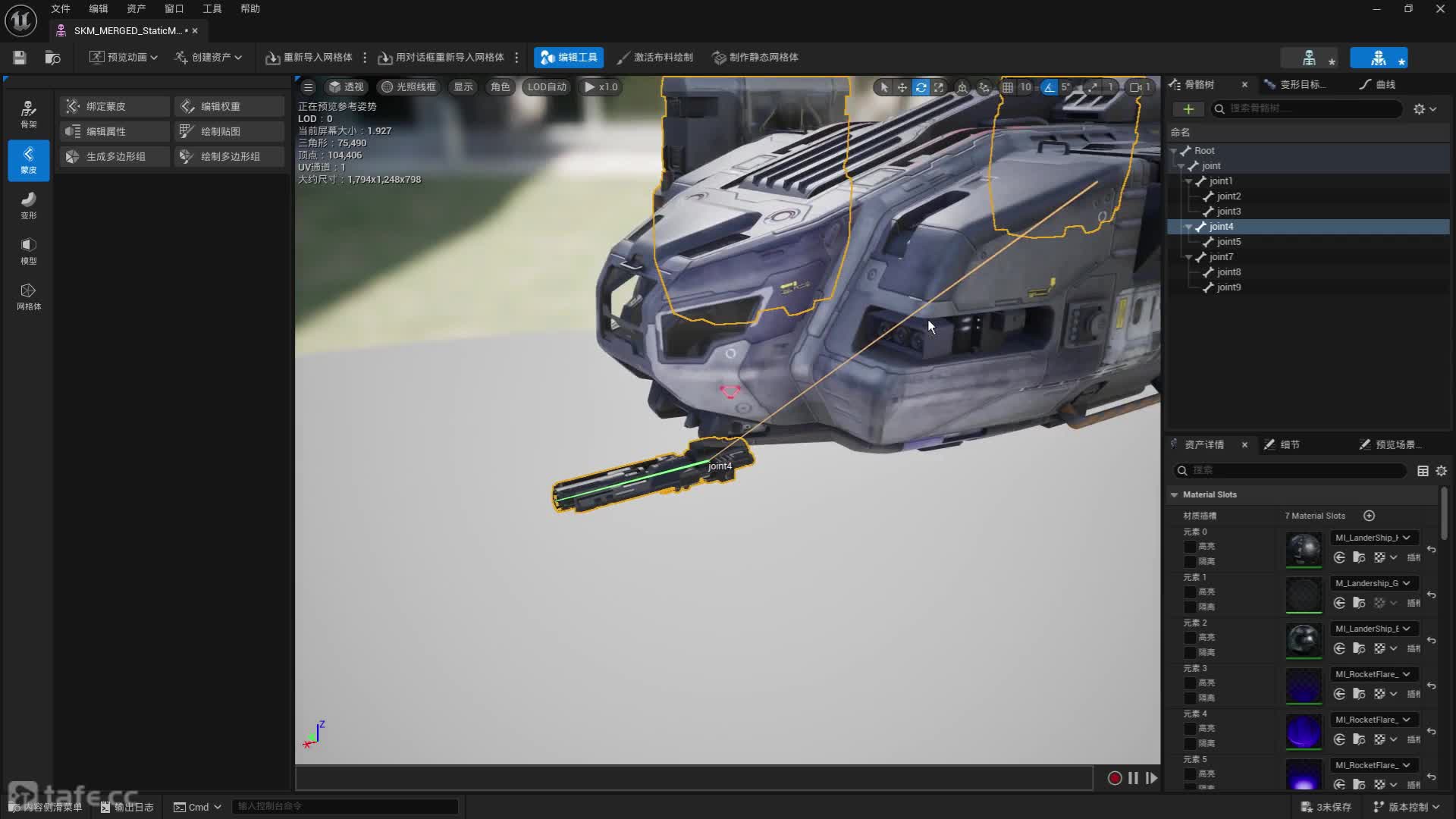Collapse the joint7 bone tree node
1456x819 pixels.
click(x=1188, y=257)
